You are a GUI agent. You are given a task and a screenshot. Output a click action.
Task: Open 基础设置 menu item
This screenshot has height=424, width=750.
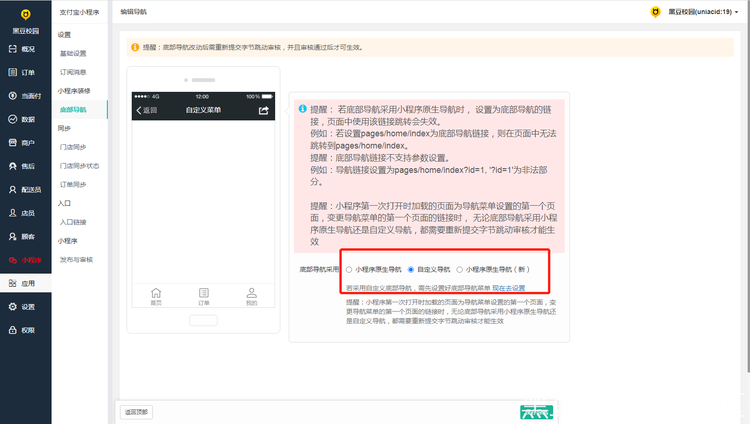pos(73,54)
